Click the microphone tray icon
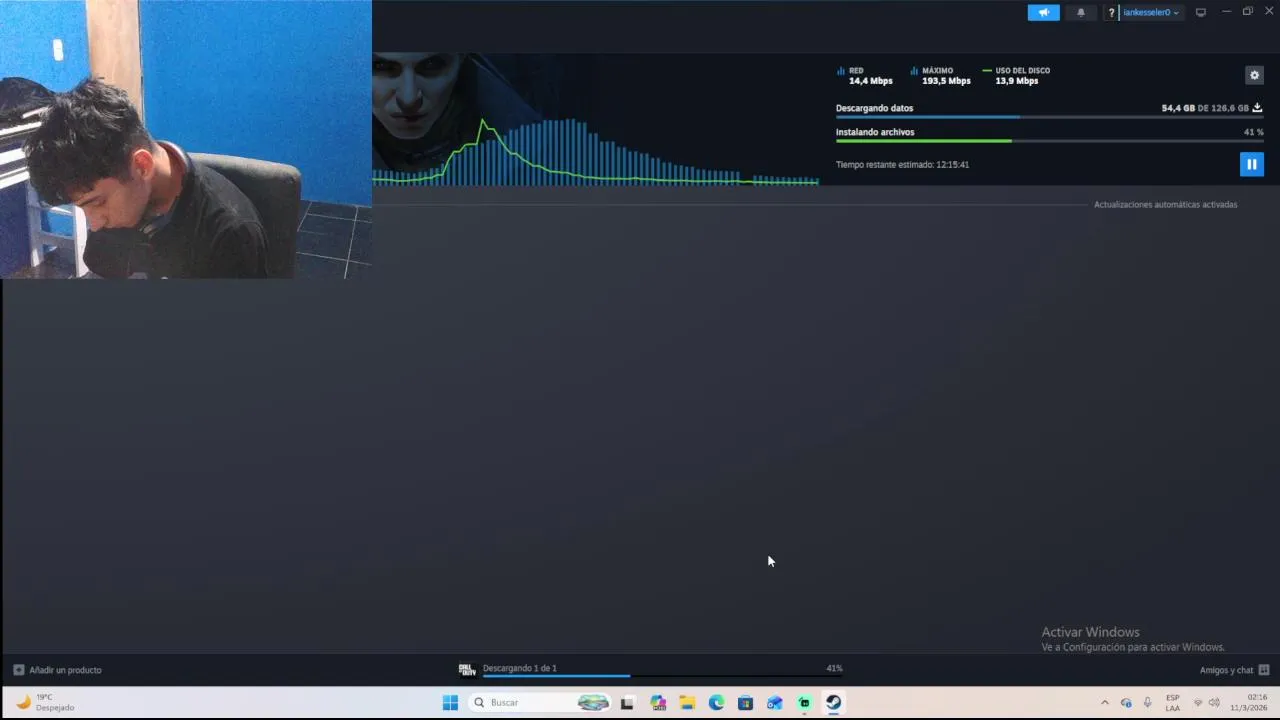Screen dimensions: 1280x720 (x=1147, y=702)
